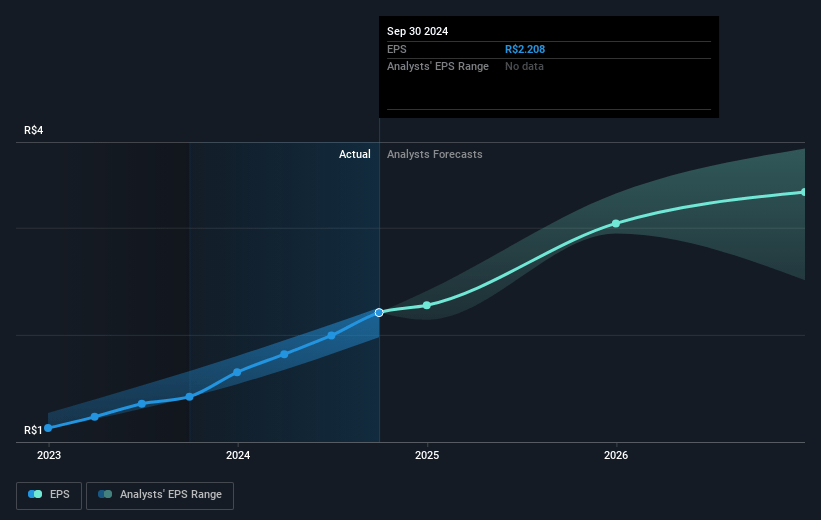Click the 2025 x-axis label
This screenshot has width=821, height=520.
[427, 455]
